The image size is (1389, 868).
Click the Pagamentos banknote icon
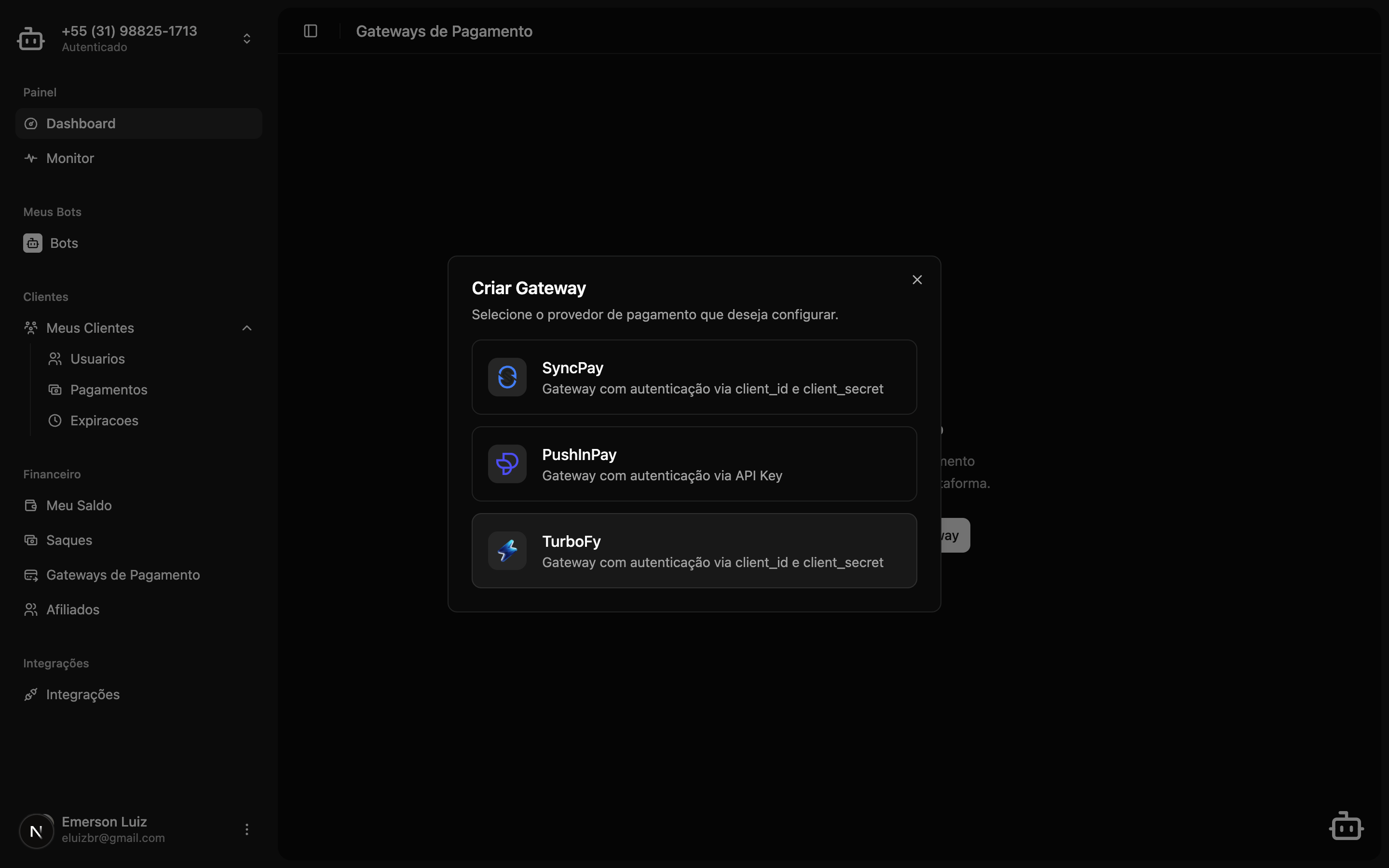tap(55, 390)
